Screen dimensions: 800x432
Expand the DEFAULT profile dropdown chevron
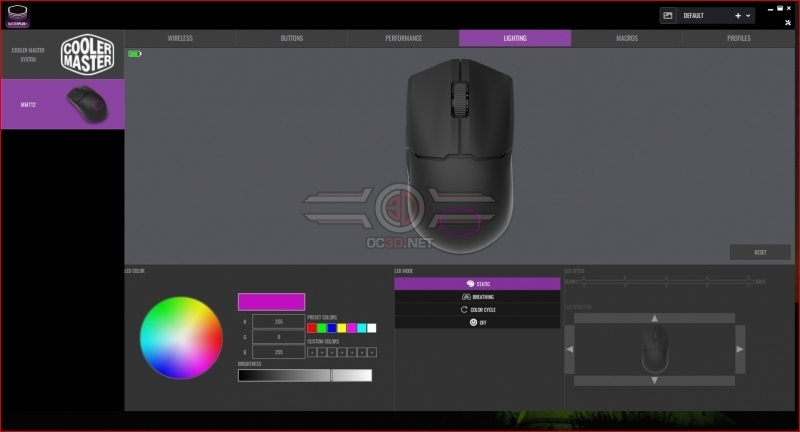(x=748, y=16)
